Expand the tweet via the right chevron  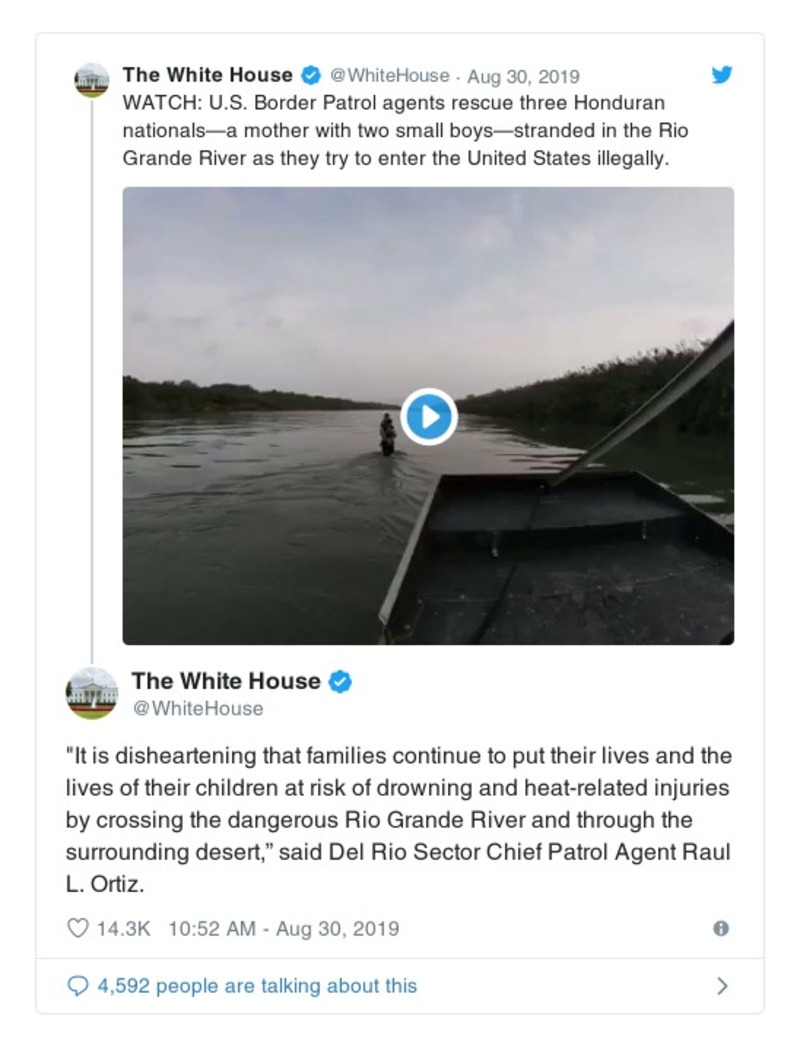point(721,985)
